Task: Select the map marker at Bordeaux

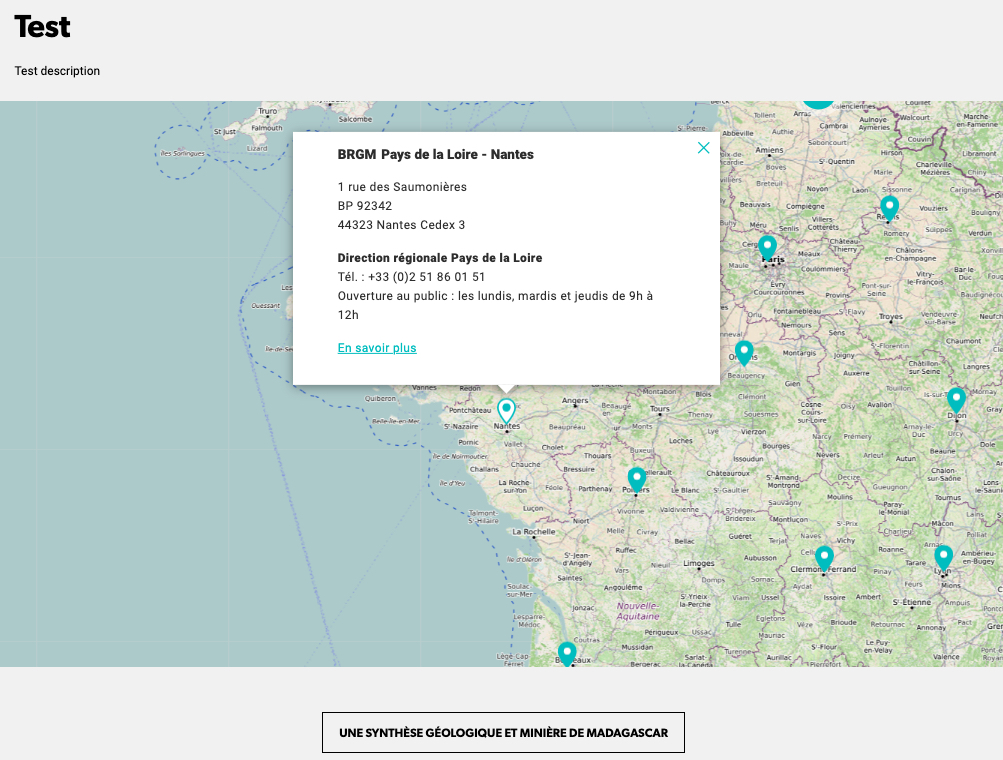Action: tap(567, 654)
